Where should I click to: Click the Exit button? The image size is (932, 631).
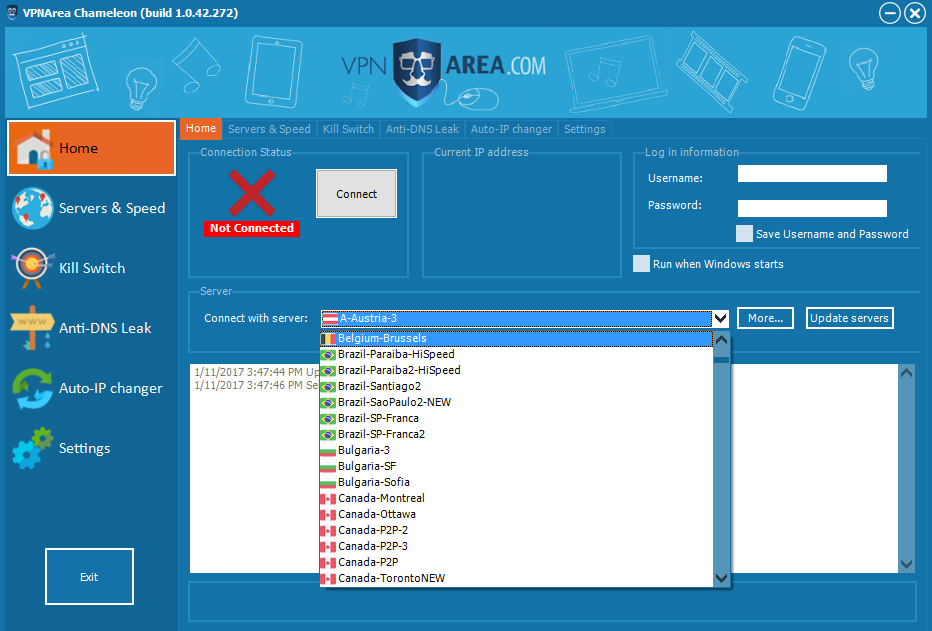click(x=89, y=576)
